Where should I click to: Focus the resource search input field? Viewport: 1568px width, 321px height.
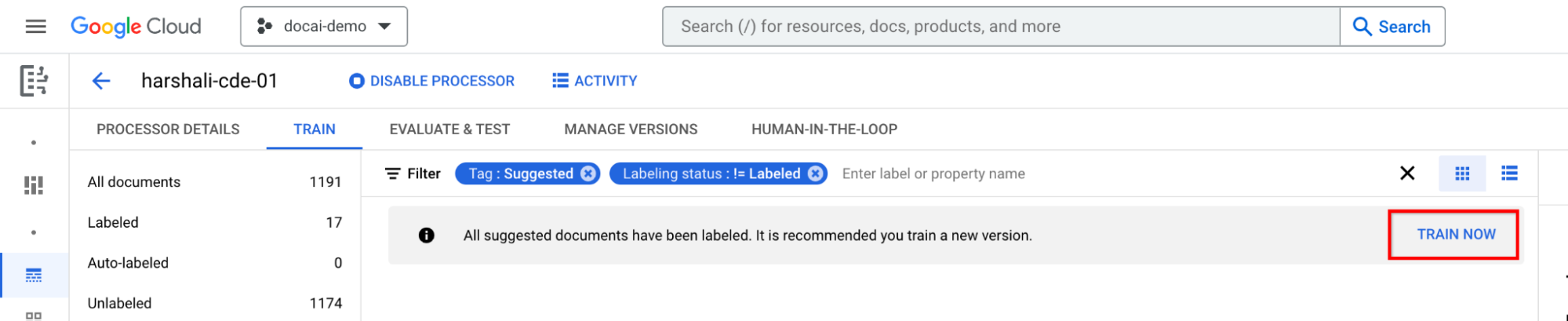(x=1000, y=27)
